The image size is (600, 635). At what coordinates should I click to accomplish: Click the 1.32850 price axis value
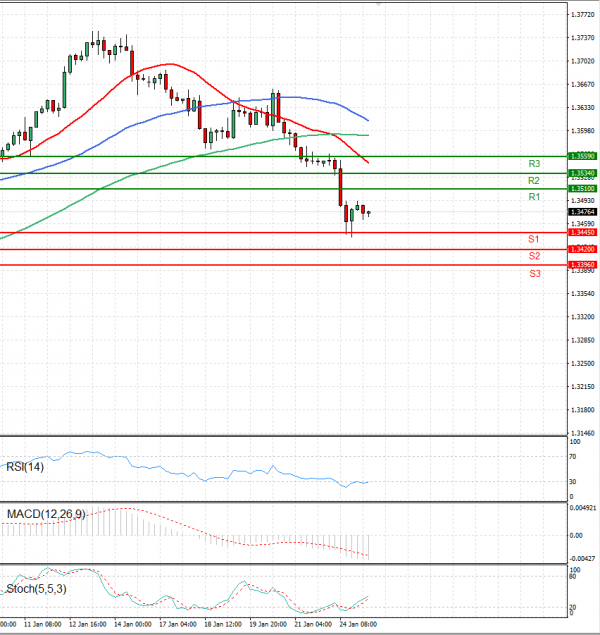pos(583,340)
